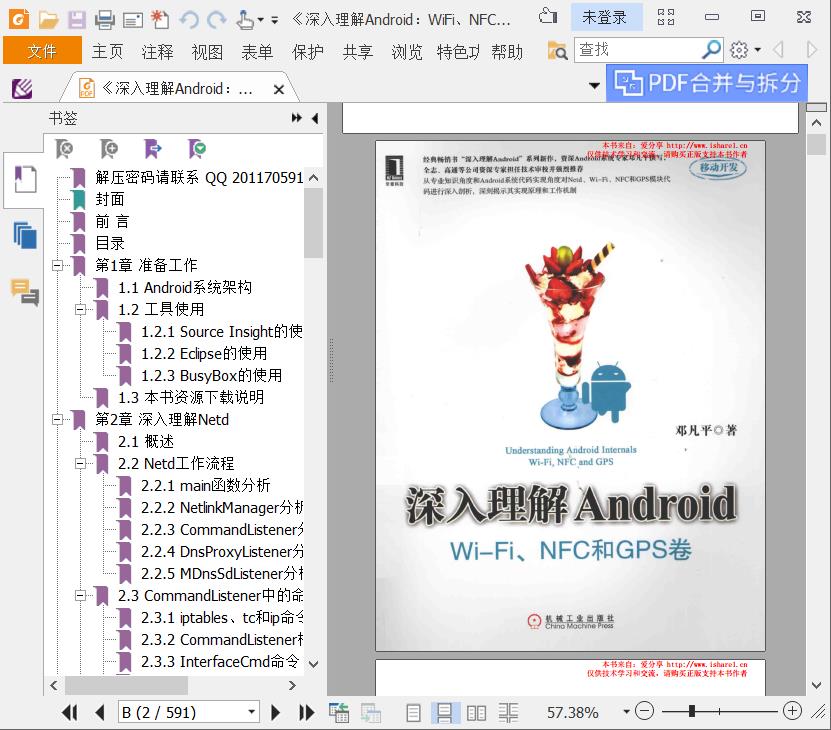Collapse the 第2章 深入理解Netd bookmark node
The image size is (831, 730).
tap(57, 419)
